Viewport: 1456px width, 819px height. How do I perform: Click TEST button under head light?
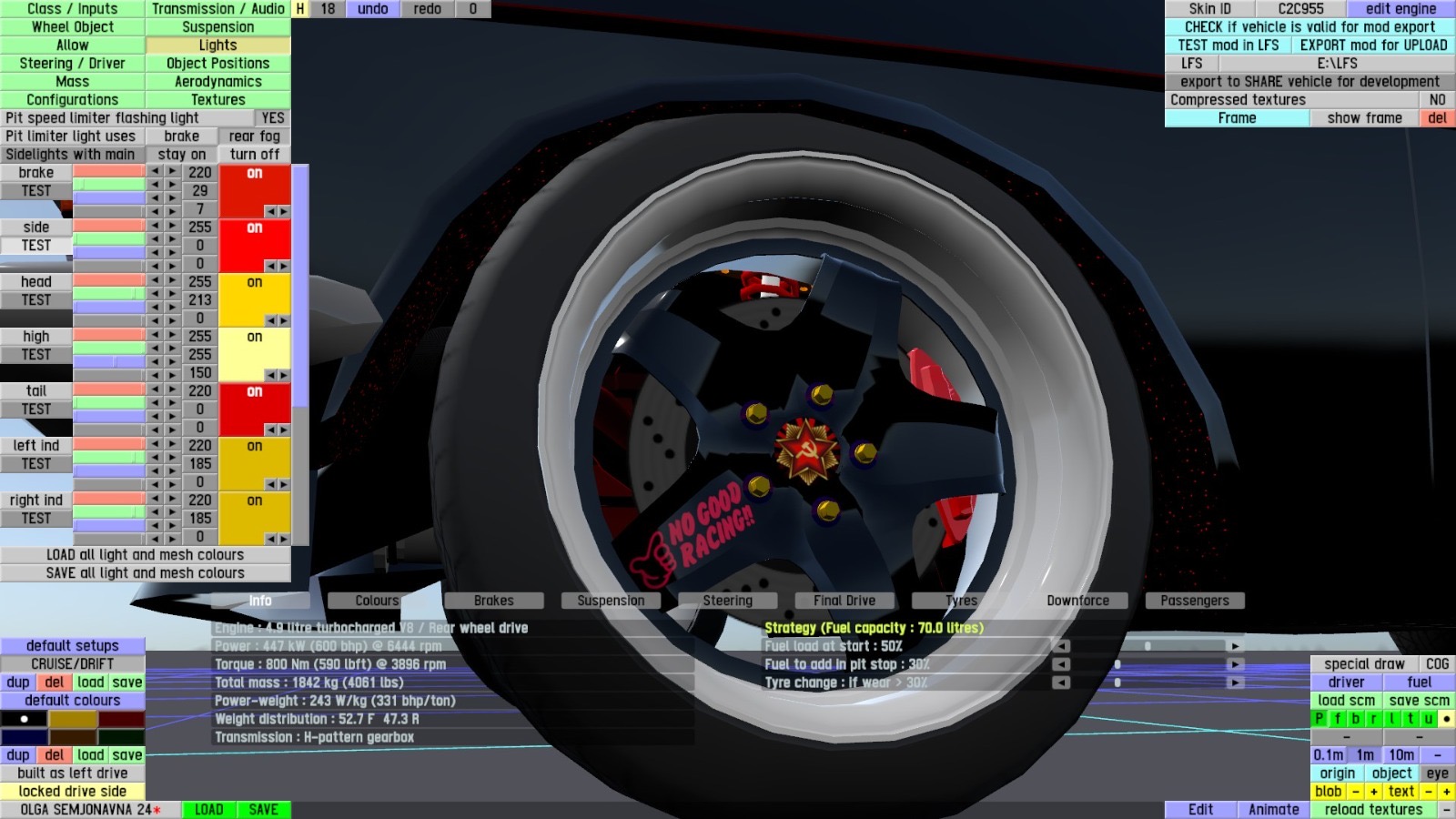click(x=36, y=300)
